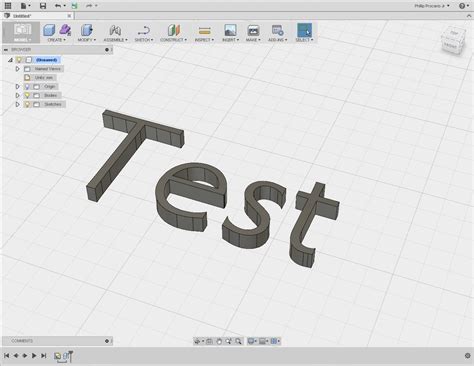Screen dimensions: 474x366
Task: Toggle the Sketches visibility lightbulb
Action: click(x=27, y=104)
